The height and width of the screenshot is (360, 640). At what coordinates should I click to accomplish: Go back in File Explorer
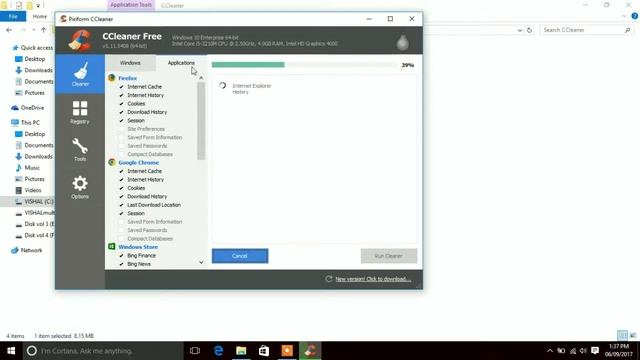pos(9,30)
